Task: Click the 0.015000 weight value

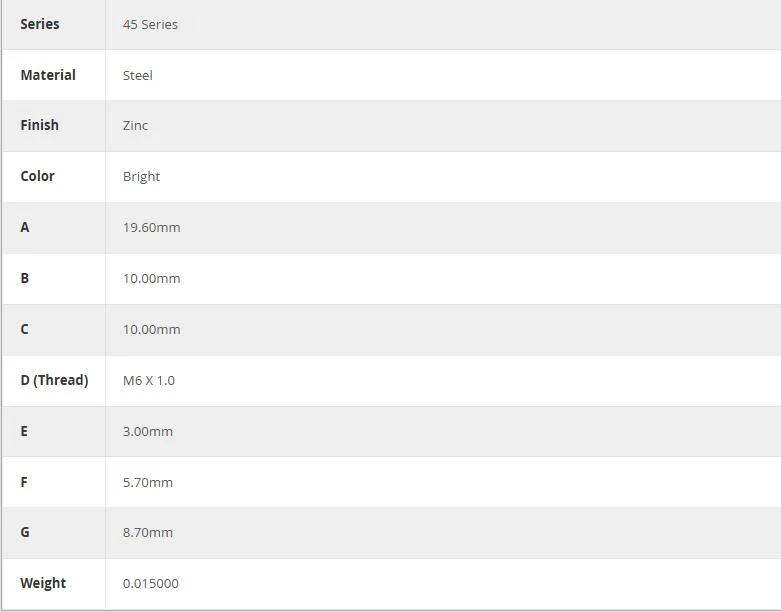Action: coord(150,584)
